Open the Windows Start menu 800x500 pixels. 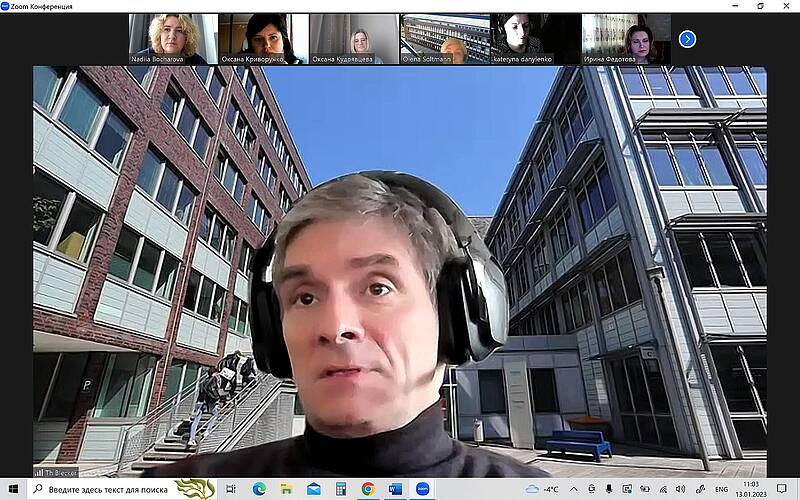[x=11, y=489]
